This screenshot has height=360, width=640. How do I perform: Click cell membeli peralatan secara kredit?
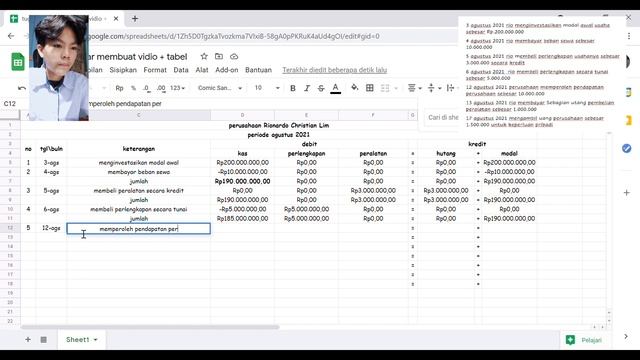138,191
